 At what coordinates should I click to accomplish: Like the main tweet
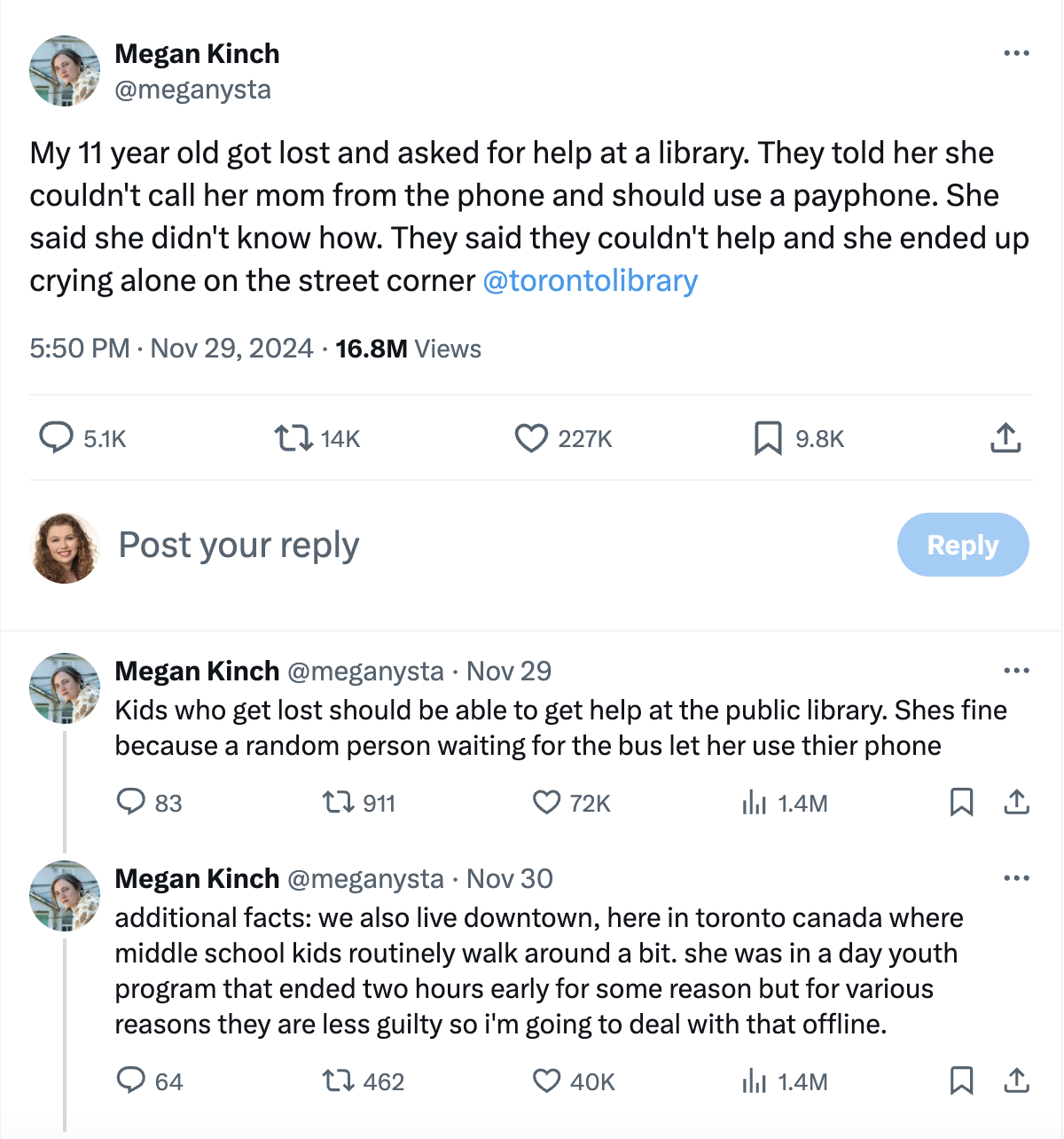click(533, 437)
